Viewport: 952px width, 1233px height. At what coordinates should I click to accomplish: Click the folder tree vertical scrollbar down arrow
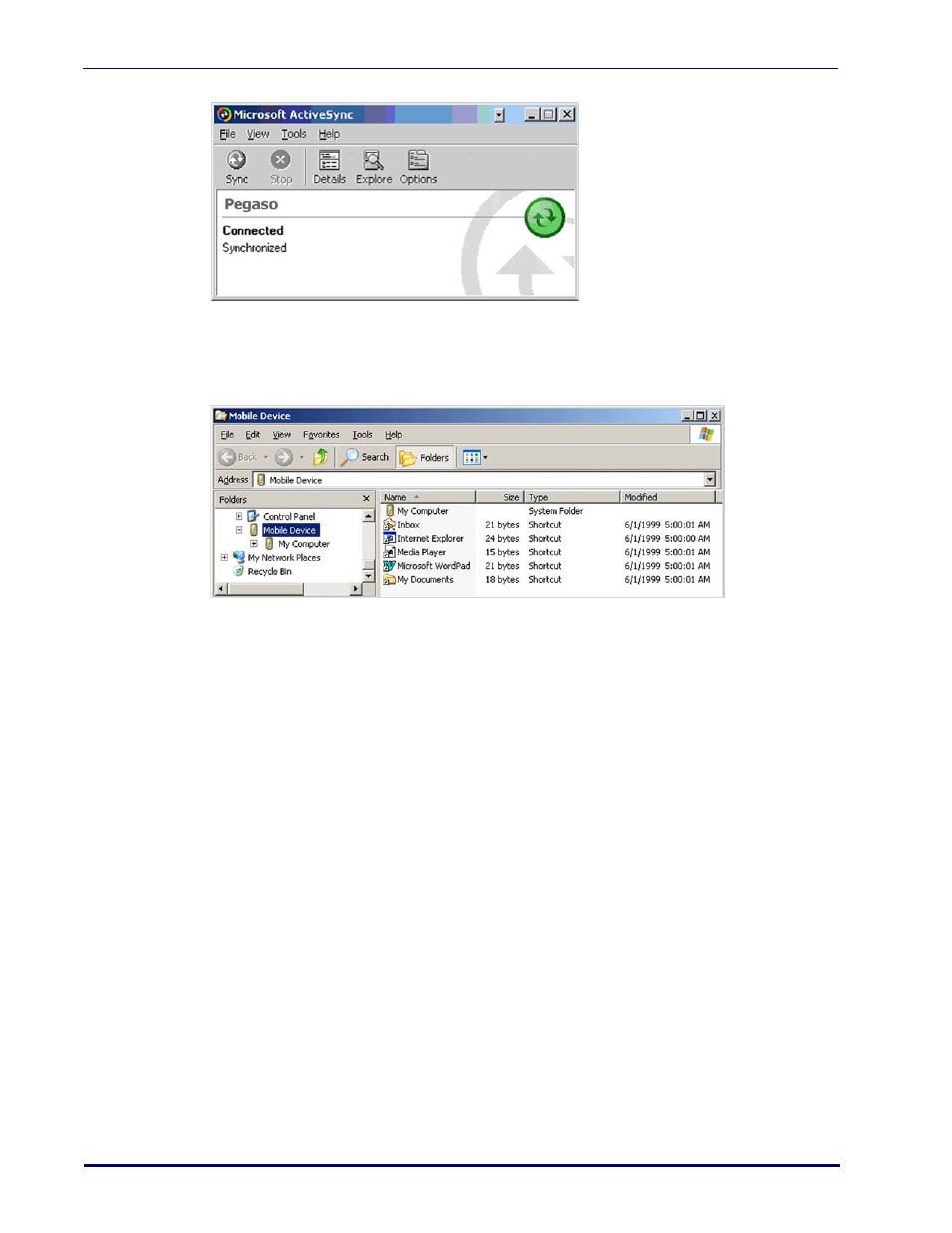[368, 576]
